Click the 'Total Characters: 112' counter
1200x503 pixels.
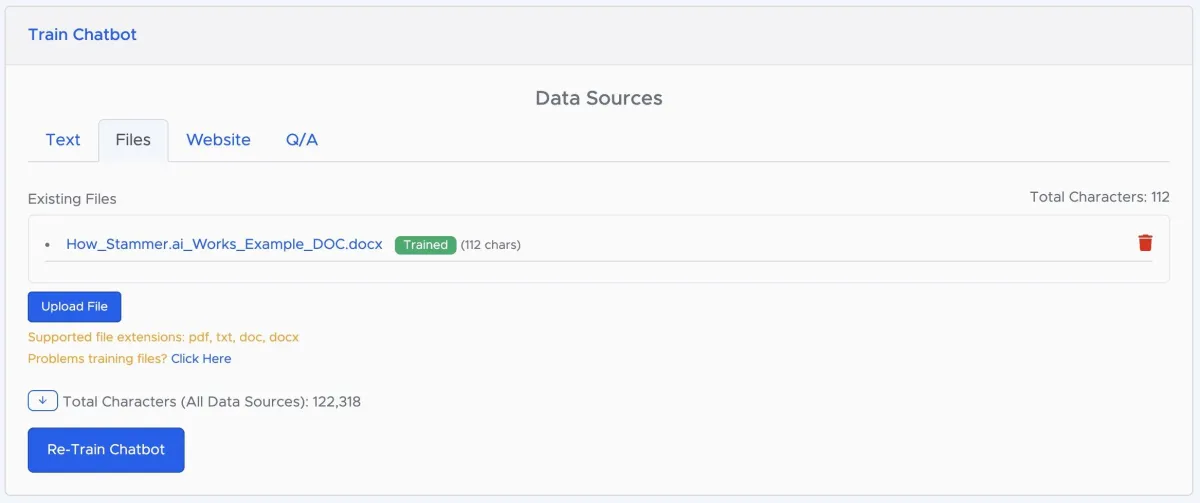coord(1099,197)
